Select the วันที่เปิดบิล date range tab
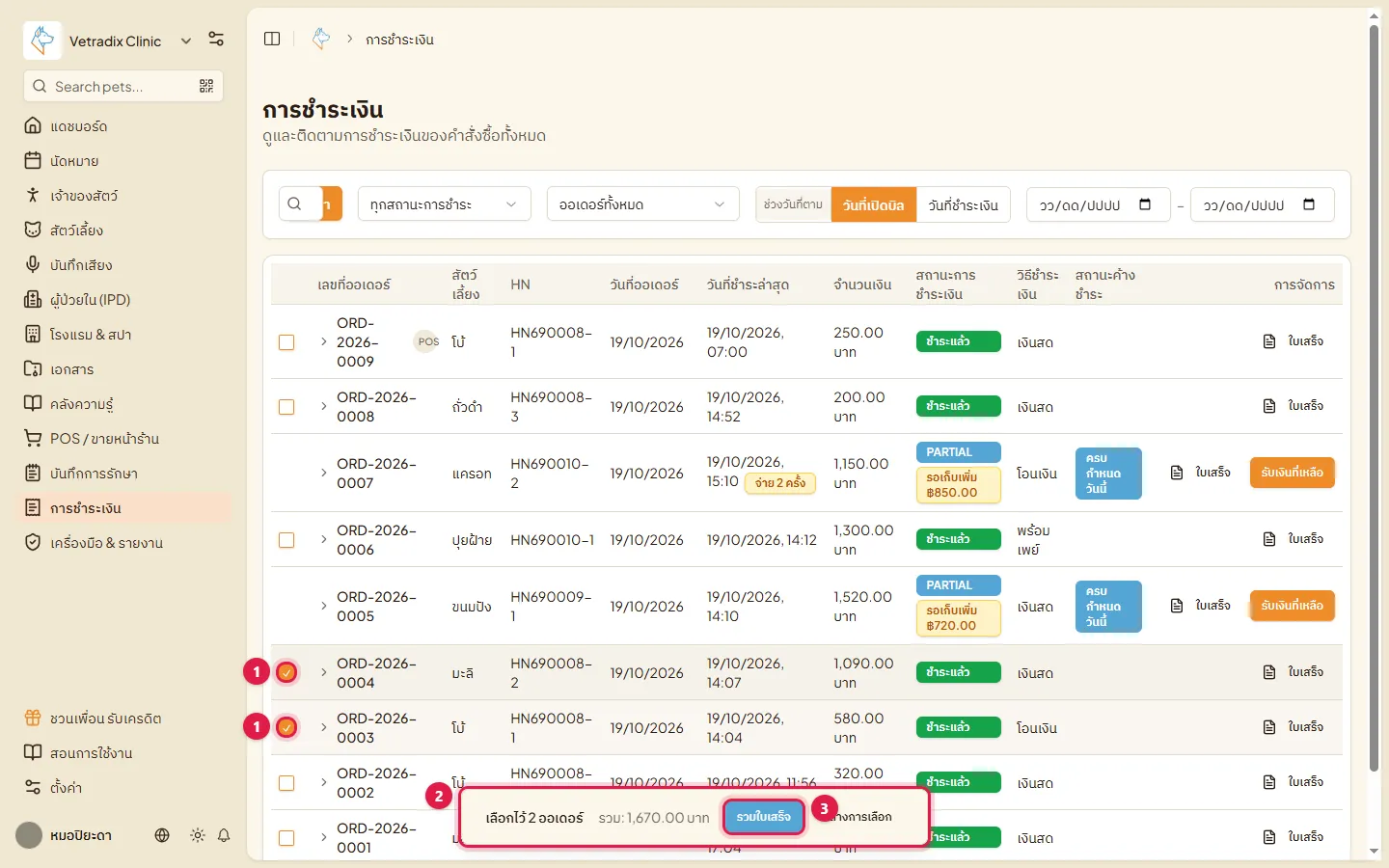 (x=874, y=204)
